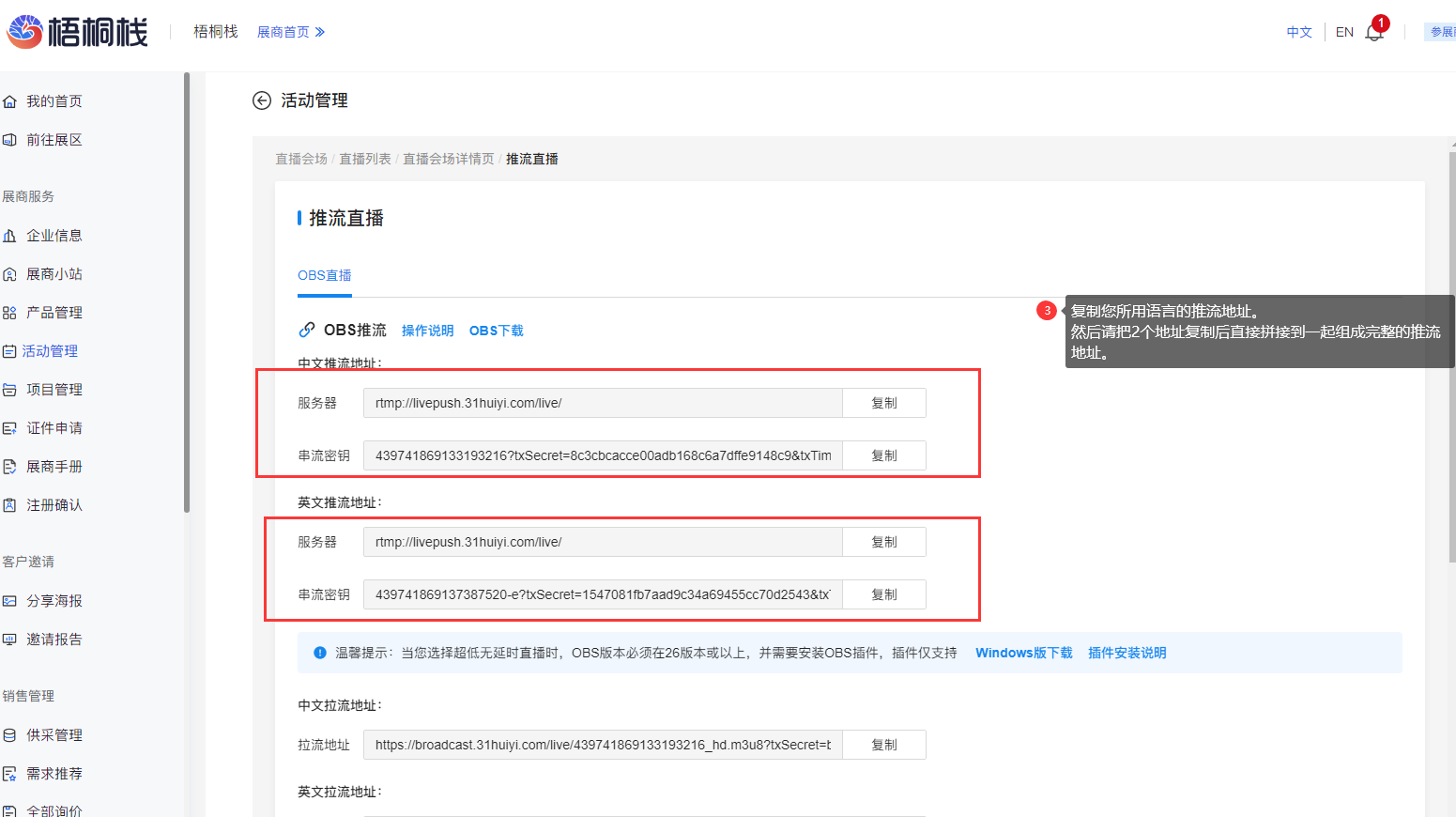Click 企业信息 sidebar icon

pos(9,236)
